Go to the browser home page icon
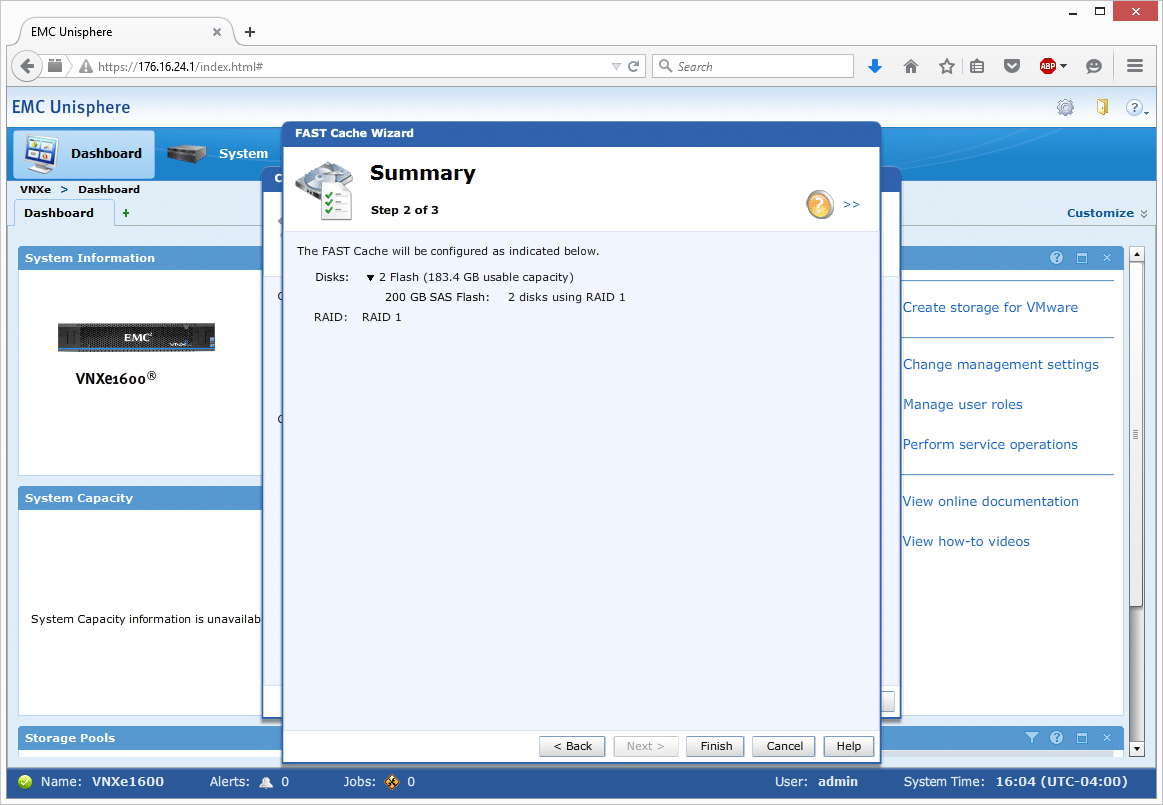The width and height of the screenshot is (1163, 805). click(911, 66)
